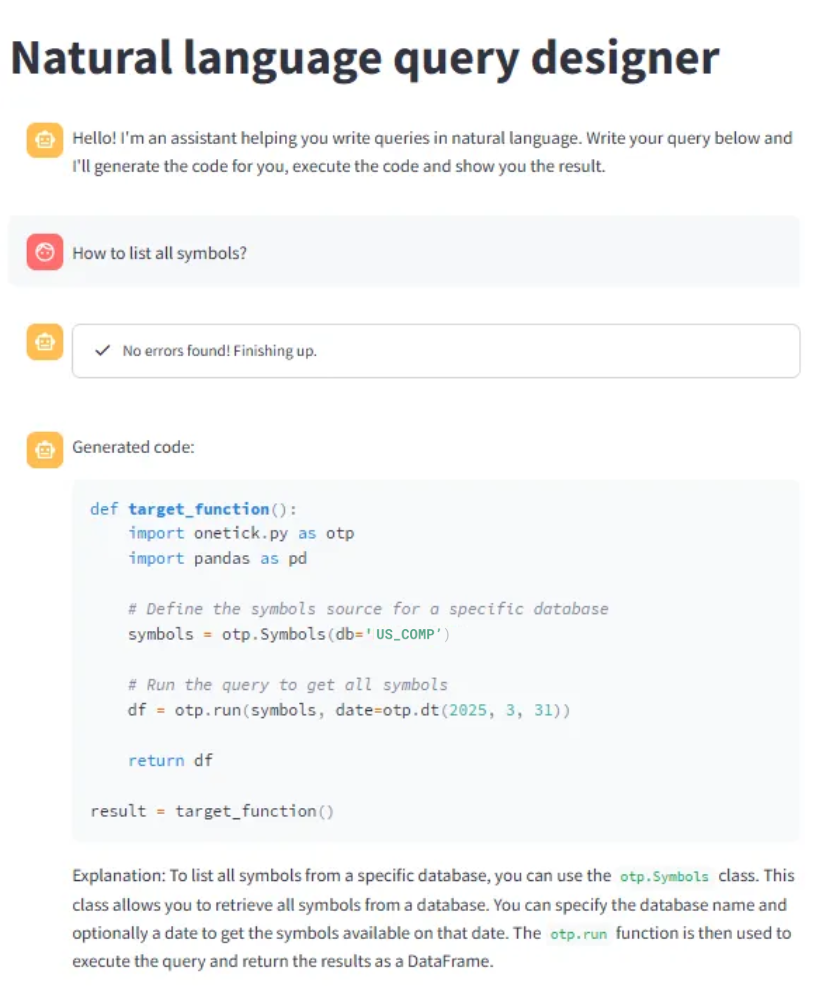Click the 'import pandas as pd' line
Screen dimensions: 818x986
coord(218,558)
